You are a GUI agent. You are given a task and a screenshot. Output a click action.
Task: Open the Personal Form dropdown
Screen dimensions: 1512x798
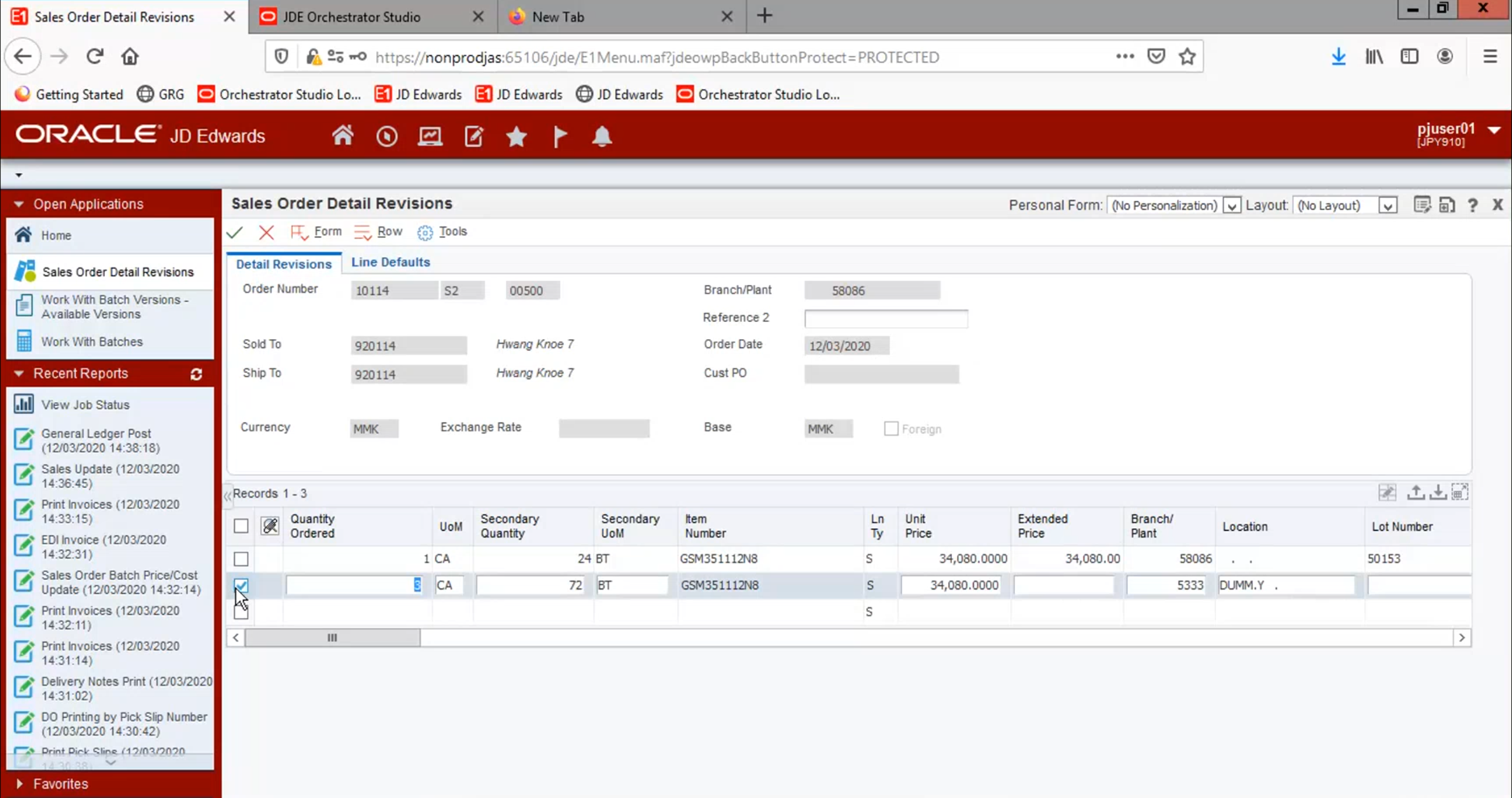tap(1231, 206)
